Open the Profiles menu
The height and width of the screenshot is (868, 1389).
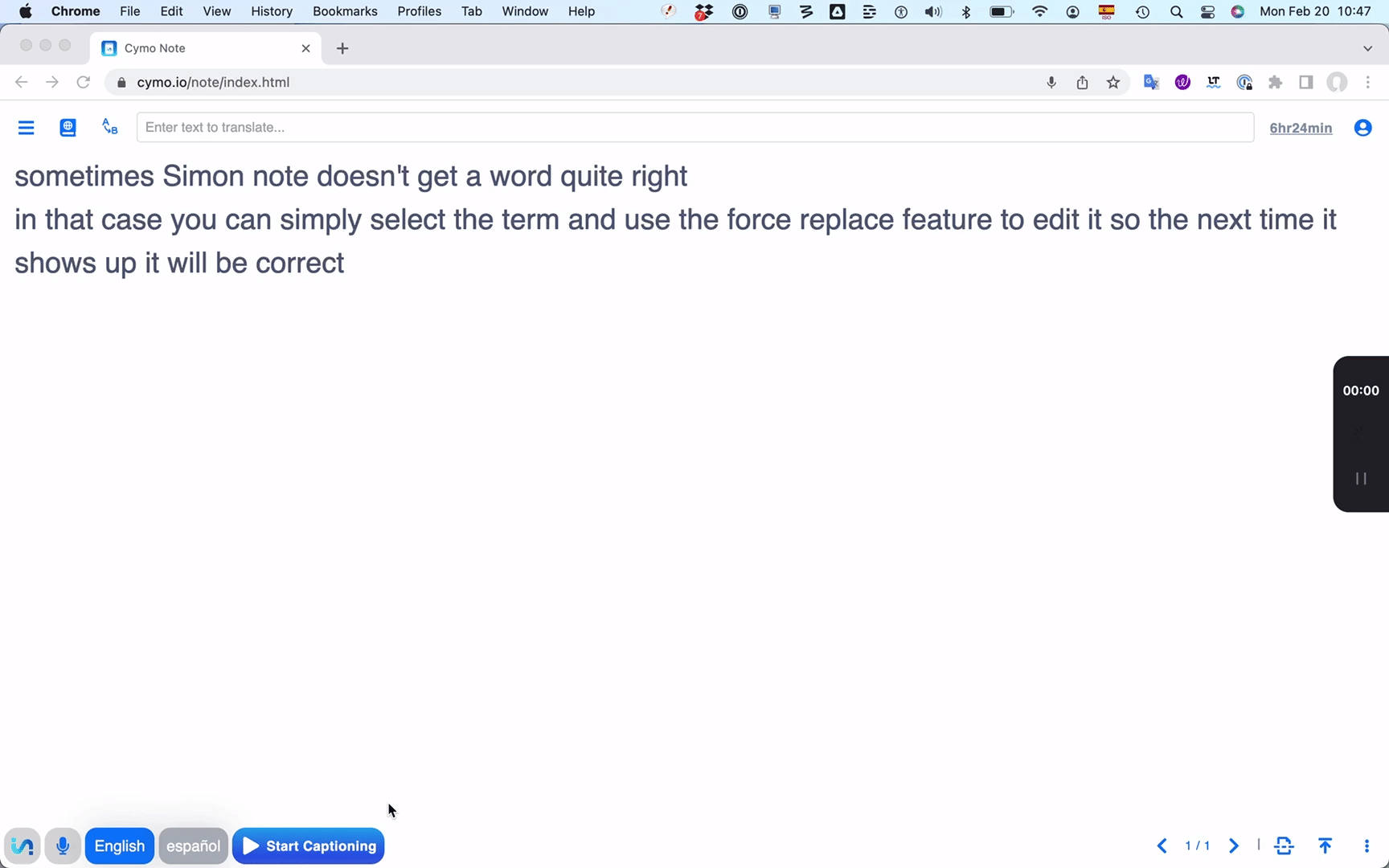click(420, 11)
